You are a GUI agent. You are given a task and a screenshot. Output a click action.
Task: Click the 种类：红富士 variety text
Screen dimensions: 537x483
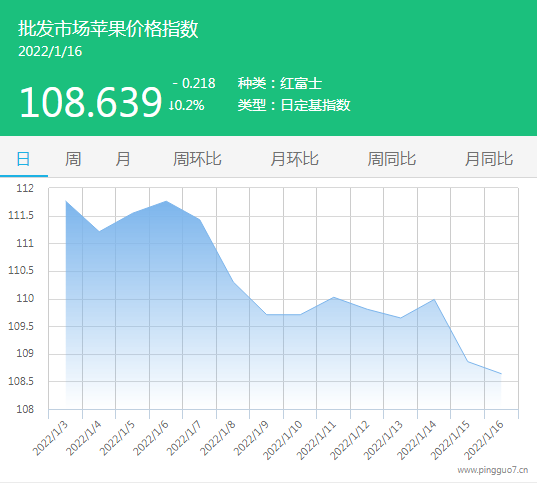point(280,83)
